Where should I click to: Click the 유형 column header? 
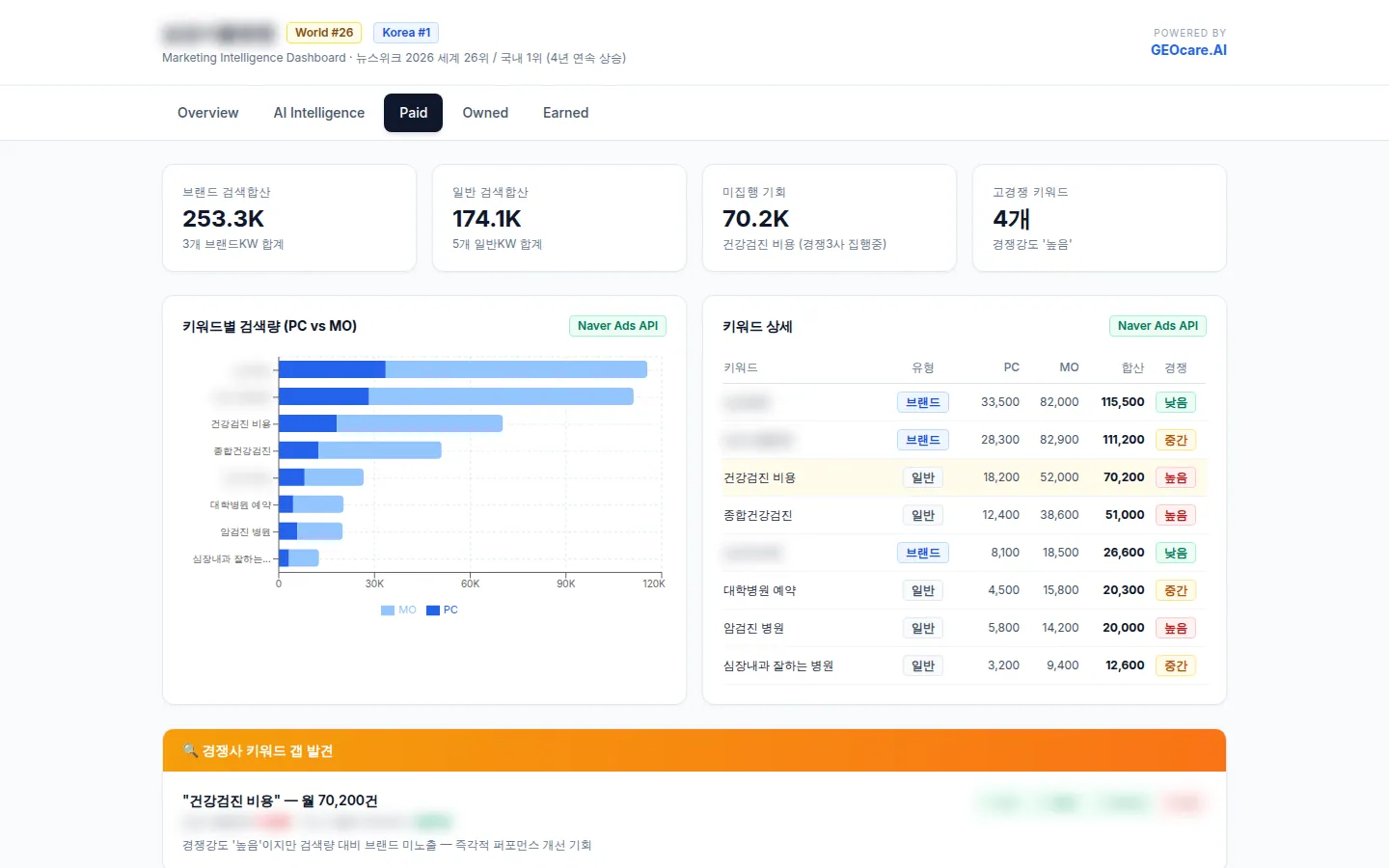click(x=923, y=367)
